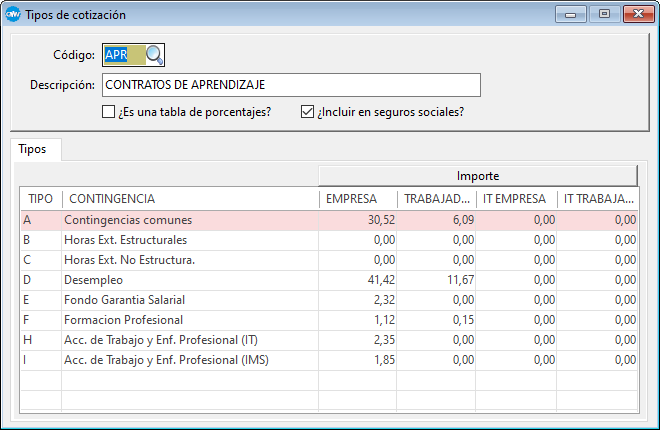Click the Descripción text field
The image size is (660, 430).
[291, 84]
